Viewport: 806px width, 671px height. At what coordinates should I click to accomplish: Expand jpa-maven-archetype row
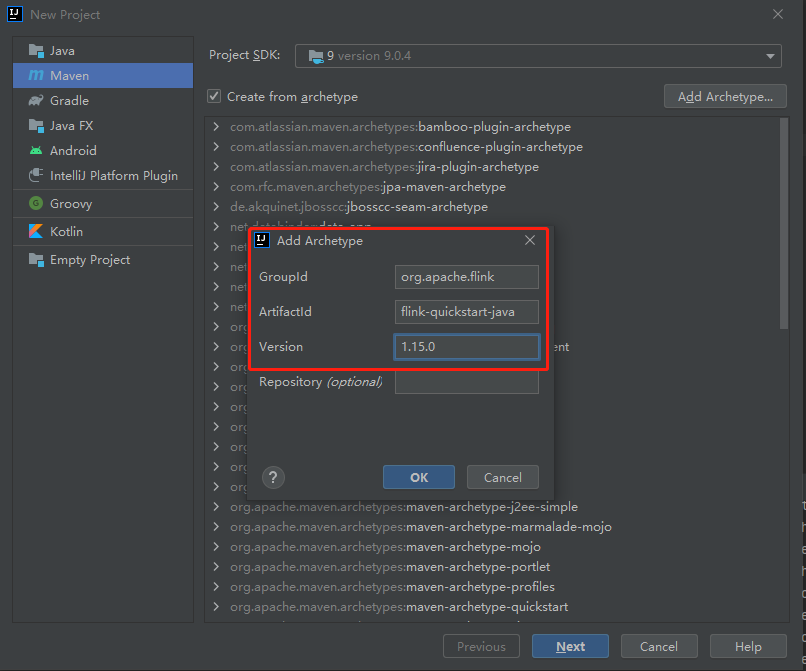pyautogui.click(x=216, y=187)
